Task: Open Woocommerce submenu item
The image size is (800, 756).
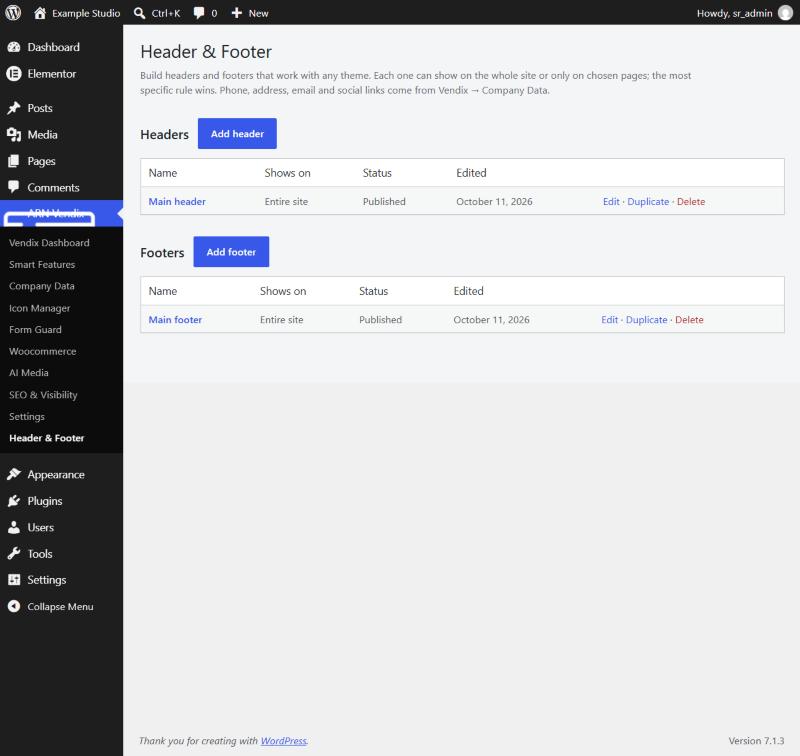Action: tap(42, 351)
